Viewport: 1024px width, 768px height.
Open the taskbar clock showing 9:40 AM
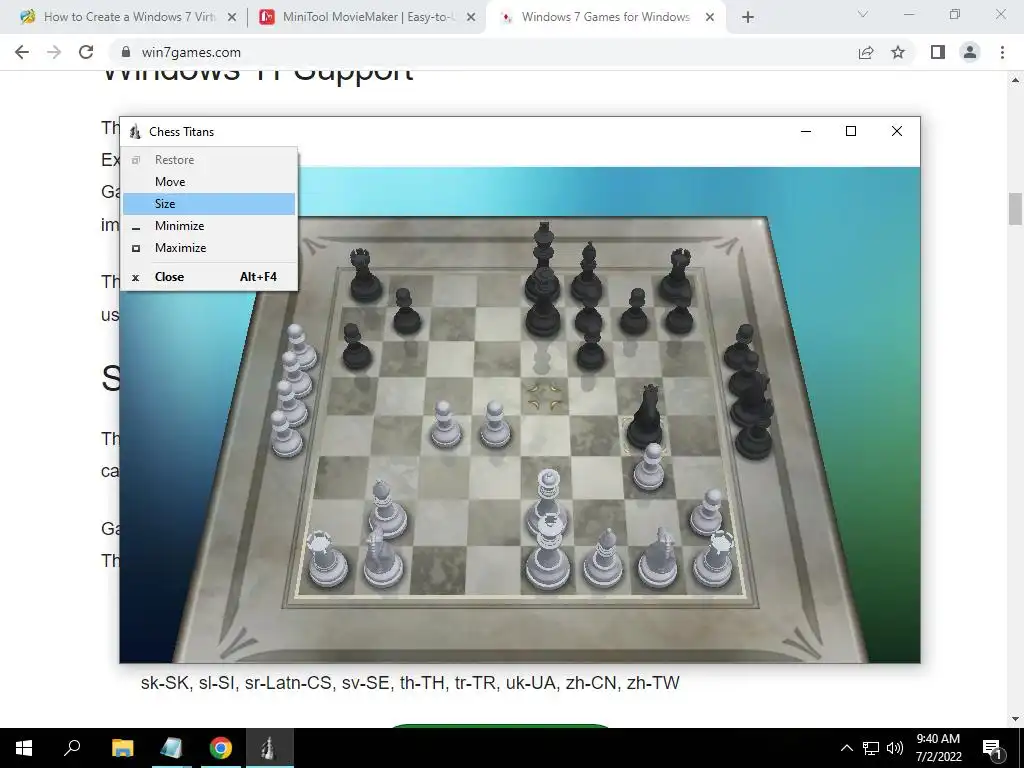click(x=938, y=748)
